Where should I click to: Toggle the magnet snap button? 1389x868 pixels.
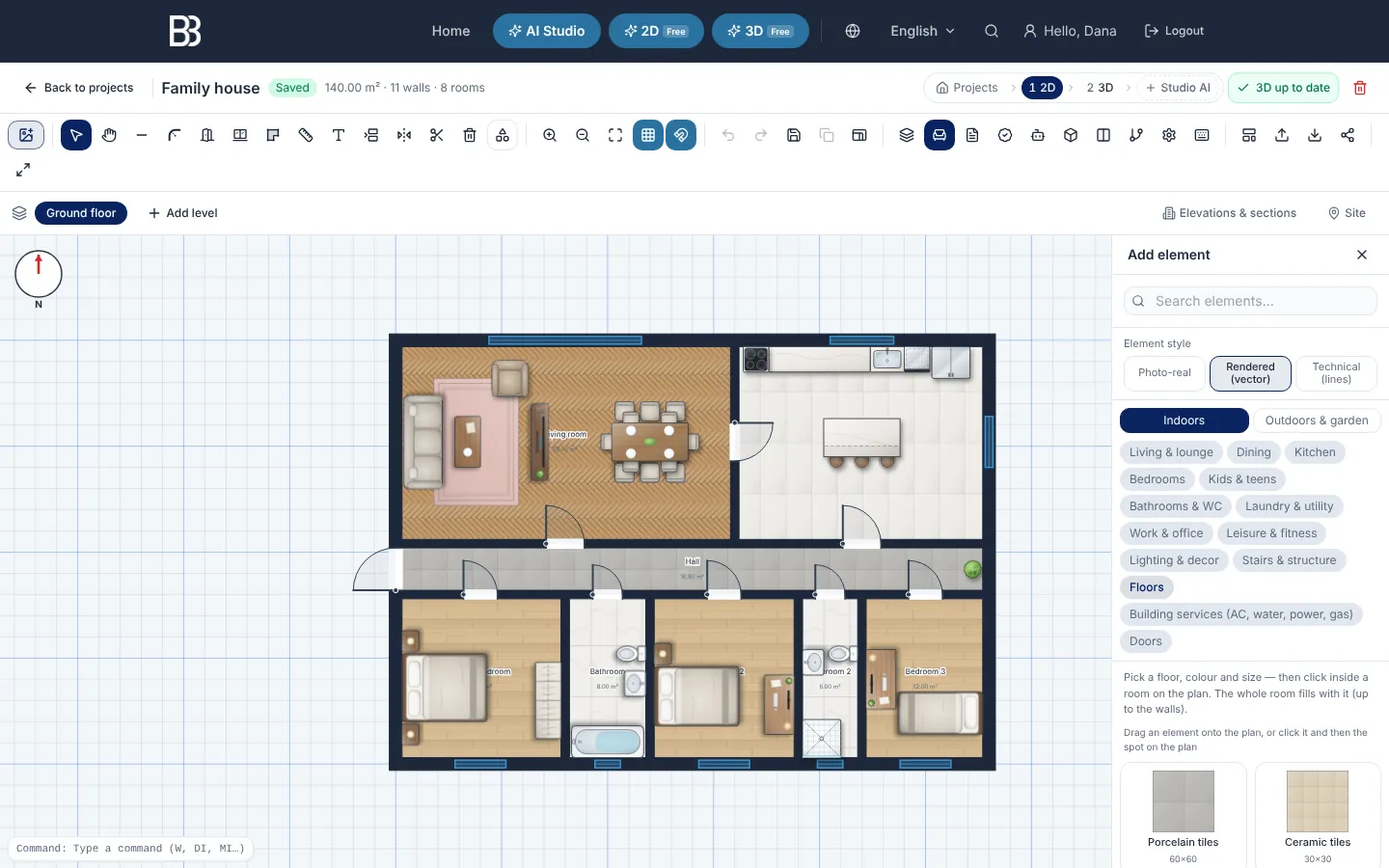pyautogui.click(x=681, y=135)
